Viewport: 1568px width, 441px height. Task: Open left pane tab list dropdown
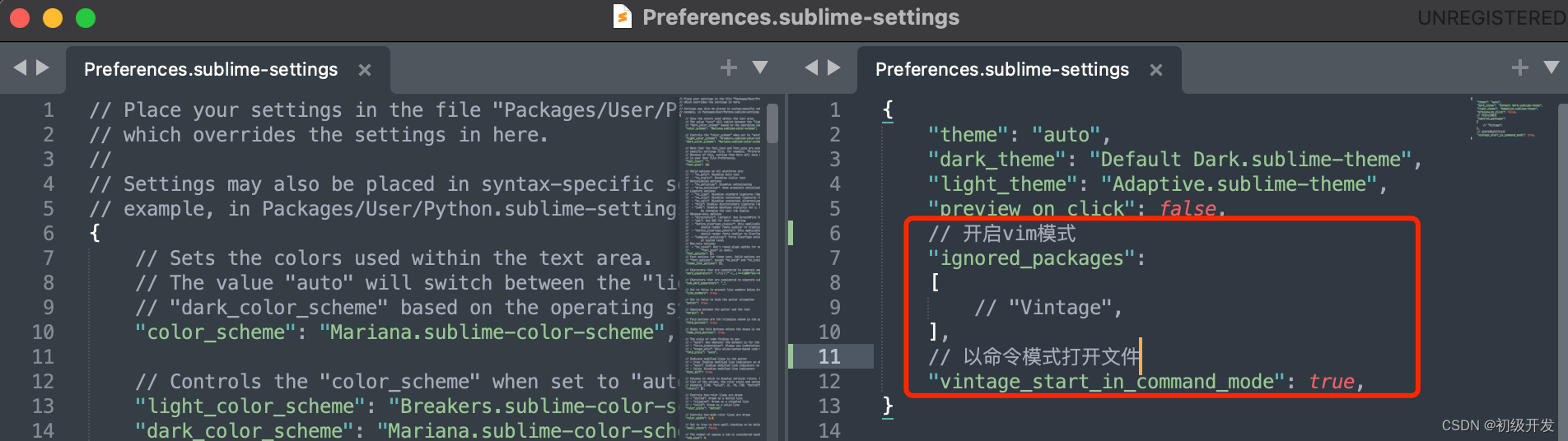click(760, 67)
